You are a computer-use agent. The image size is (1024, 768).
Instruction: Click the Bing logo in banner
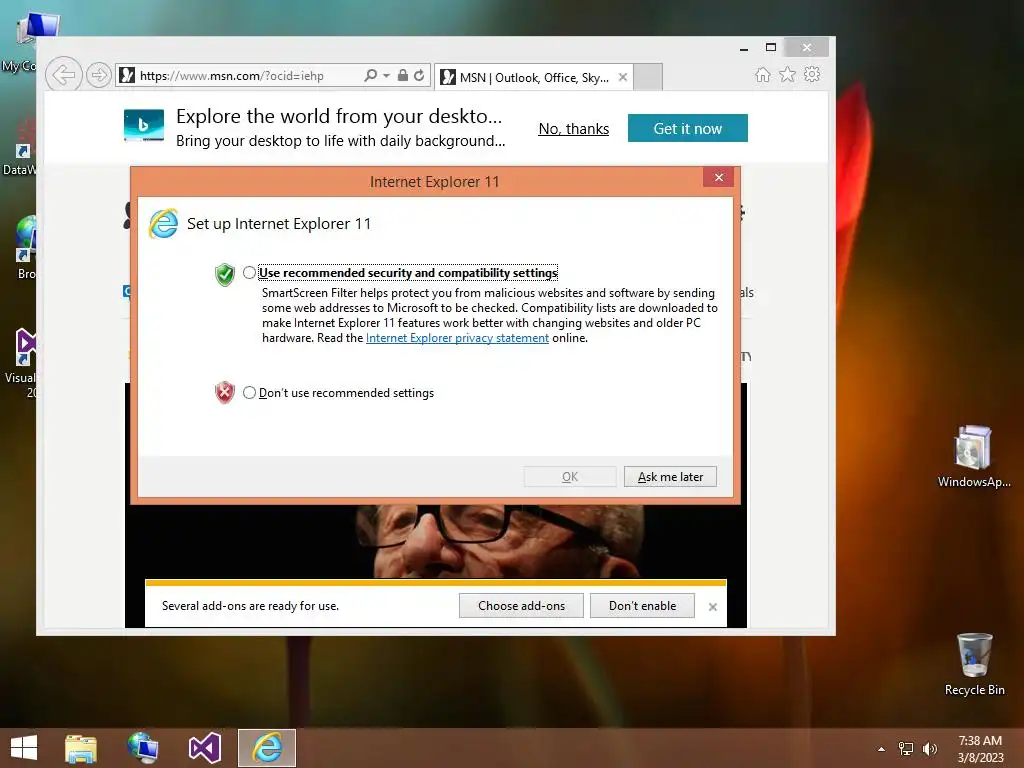[144, 125]
